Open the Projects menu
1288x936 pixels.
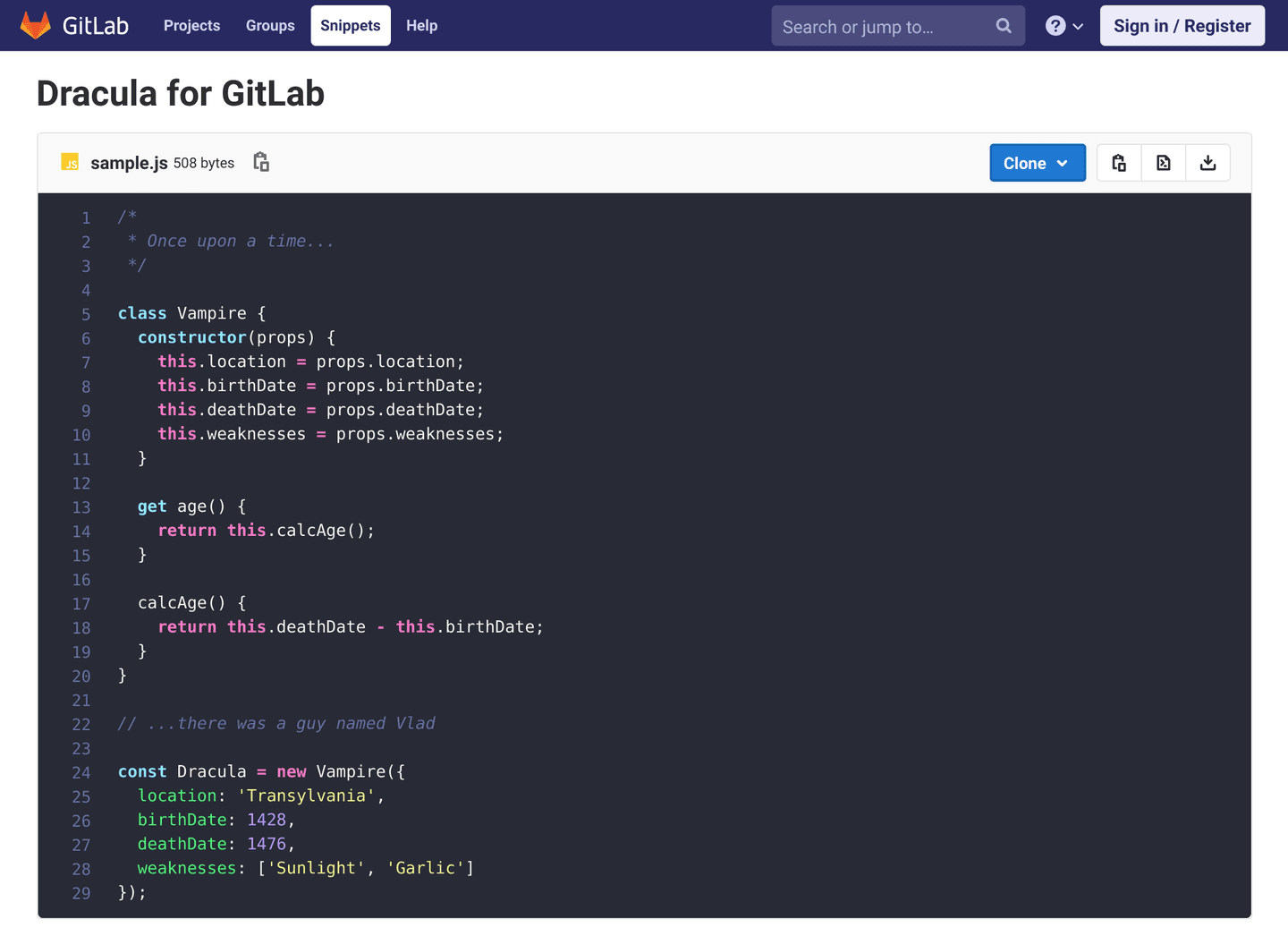tap(191, 25)
